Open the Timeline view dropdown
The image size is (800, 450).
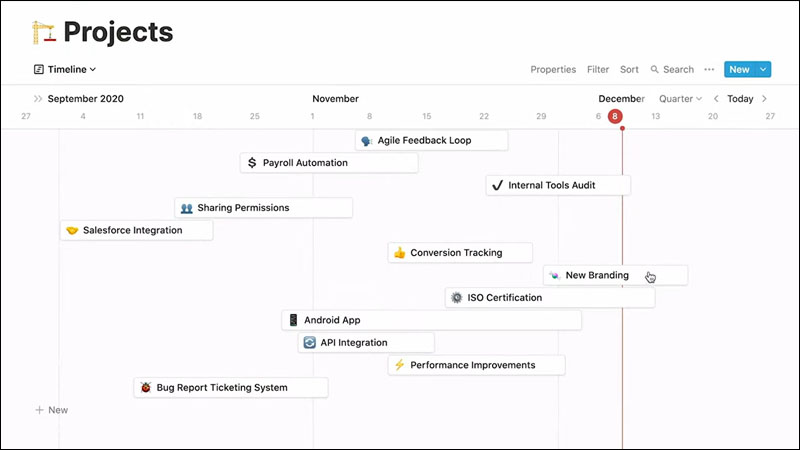(65, 69)
